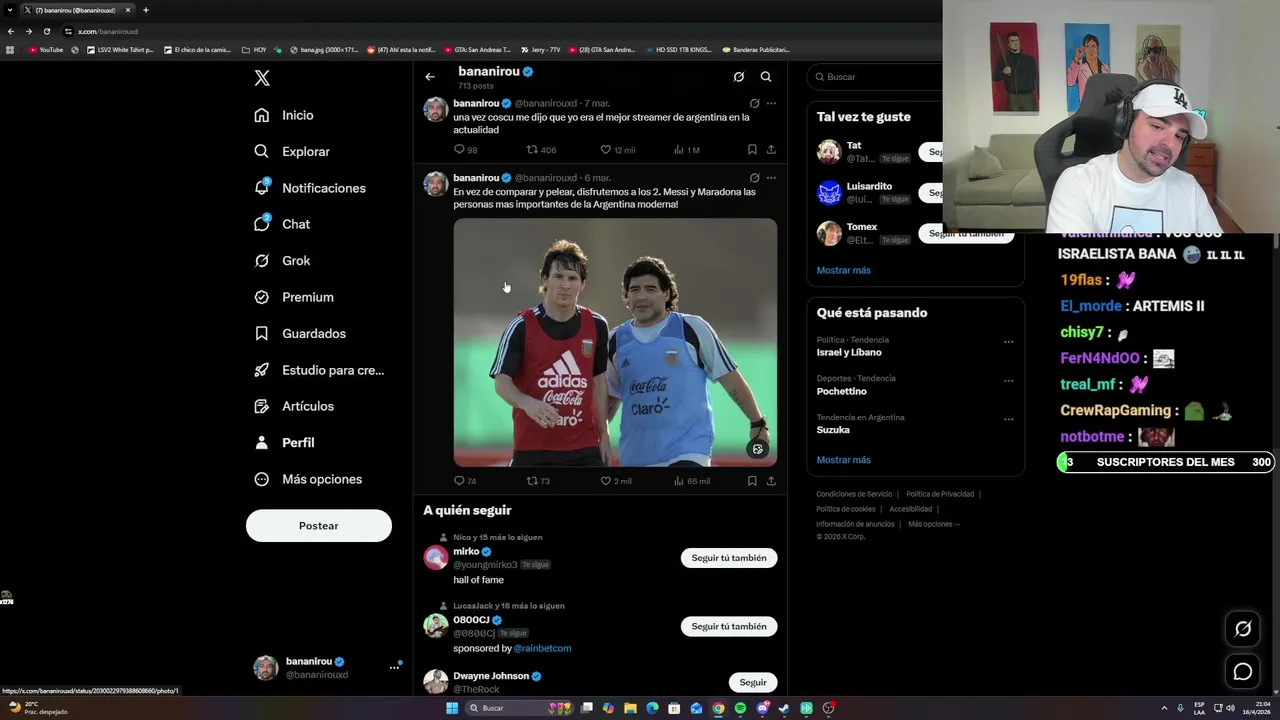Bookmark the Messi Maradona tweet
Screen dimensions: 1280x720
coord(752,481)
